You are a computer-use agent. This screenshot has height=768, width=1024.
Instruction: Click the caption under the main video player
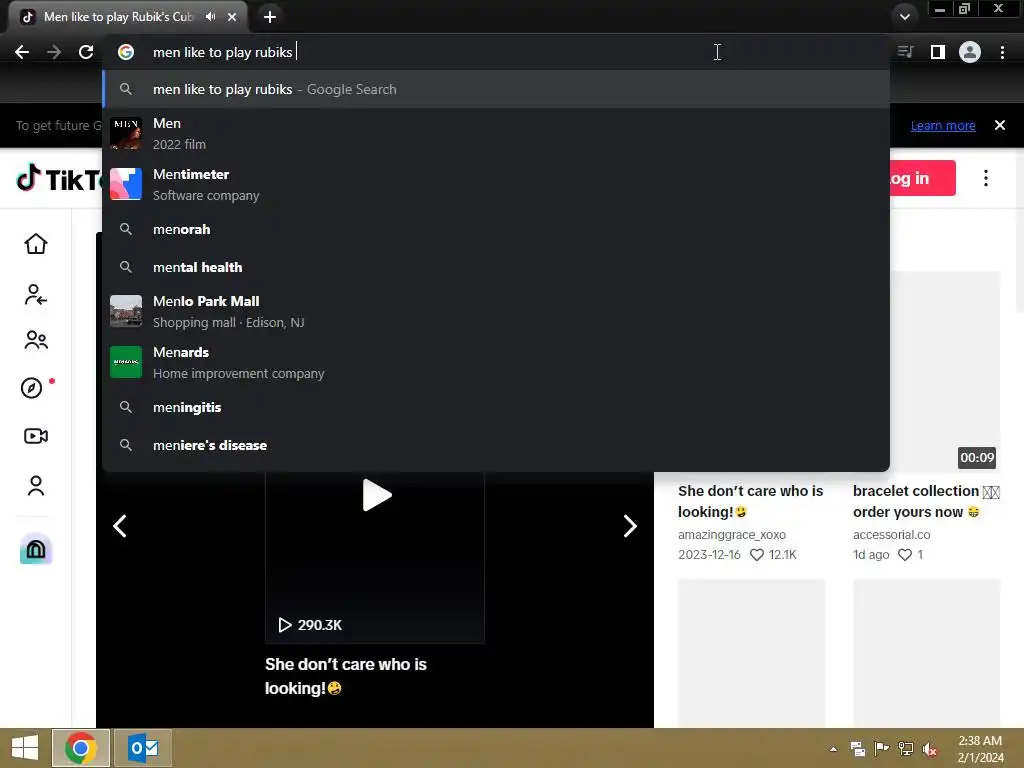coord(345,676)
